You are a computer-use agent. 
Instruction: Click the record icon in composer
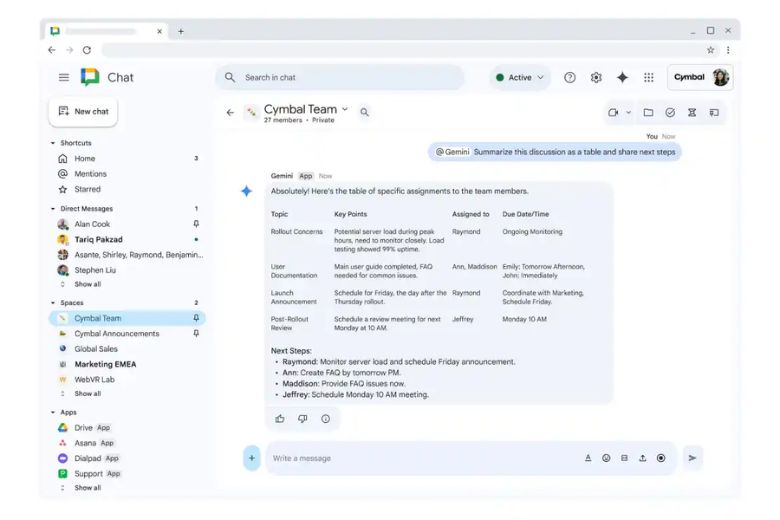click(x=661, y=458)
